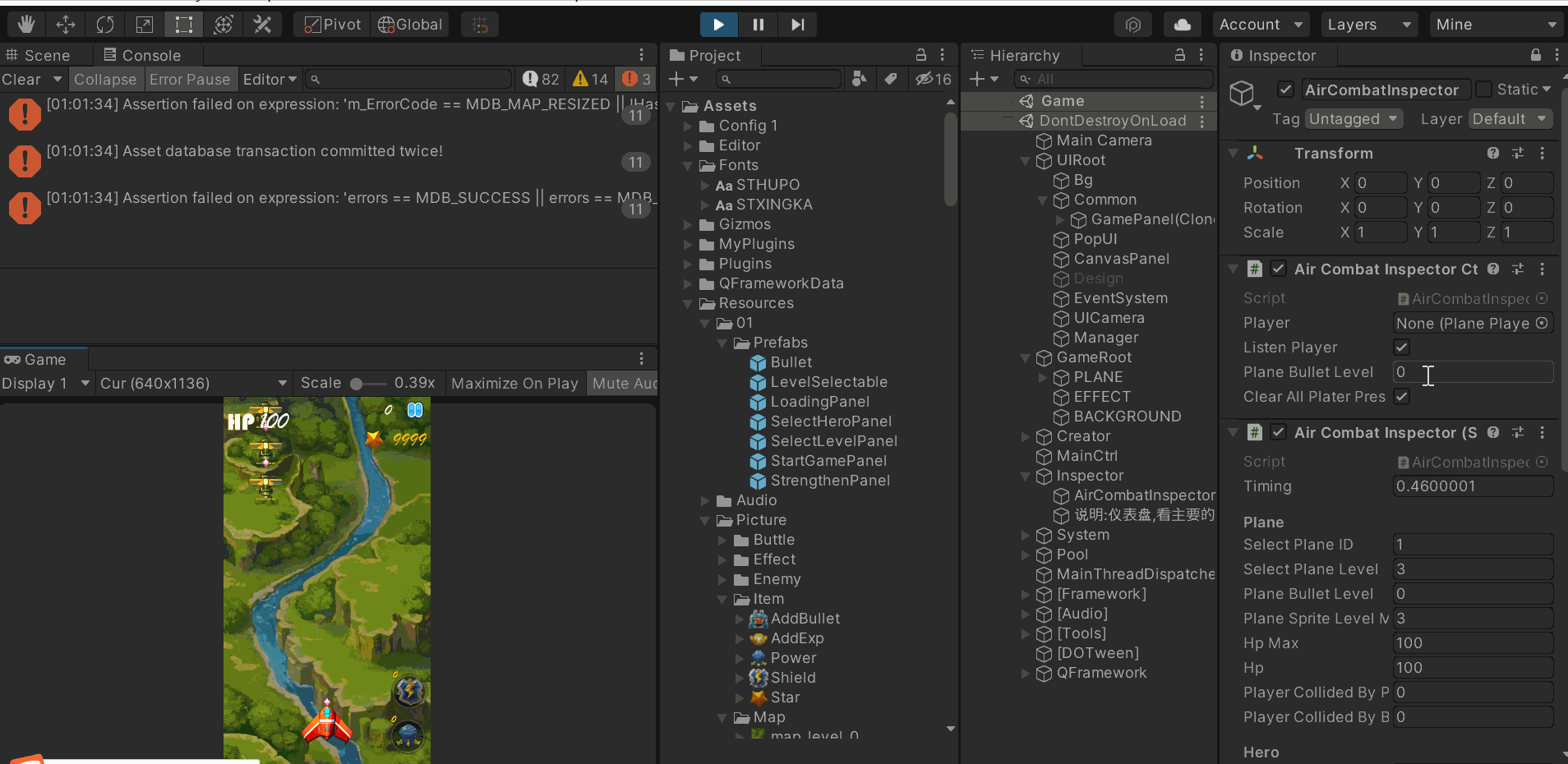
Task: Toggle error messages count 3
Action: tap(637, 79)
